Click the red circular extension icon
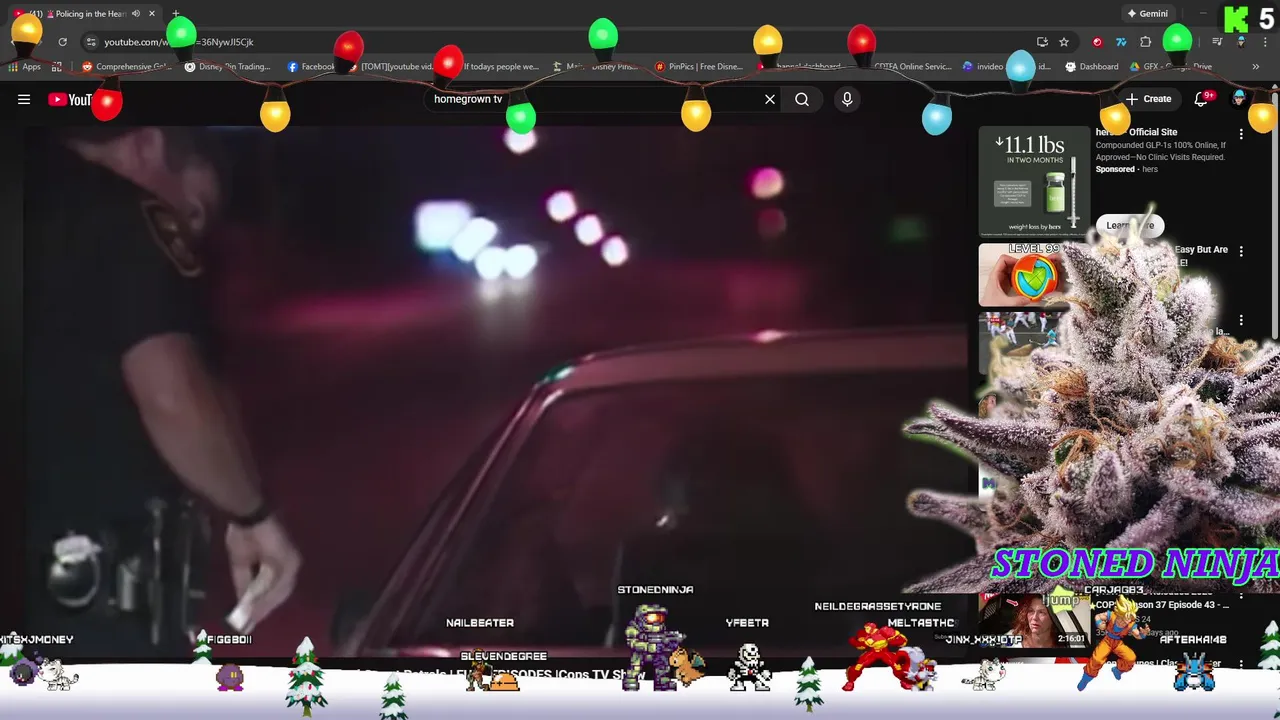 click(1098, 42)
